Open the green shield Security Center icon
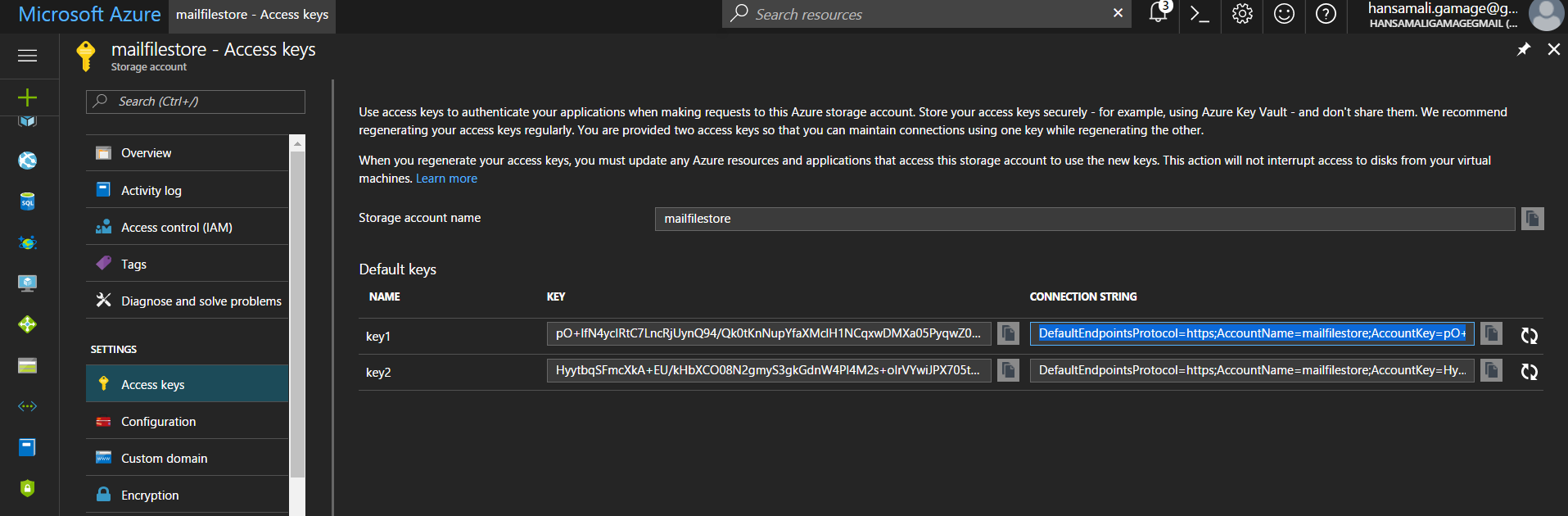Image resolution: width=1568 pixels, height=516 pixels. (x=27, y=488)
